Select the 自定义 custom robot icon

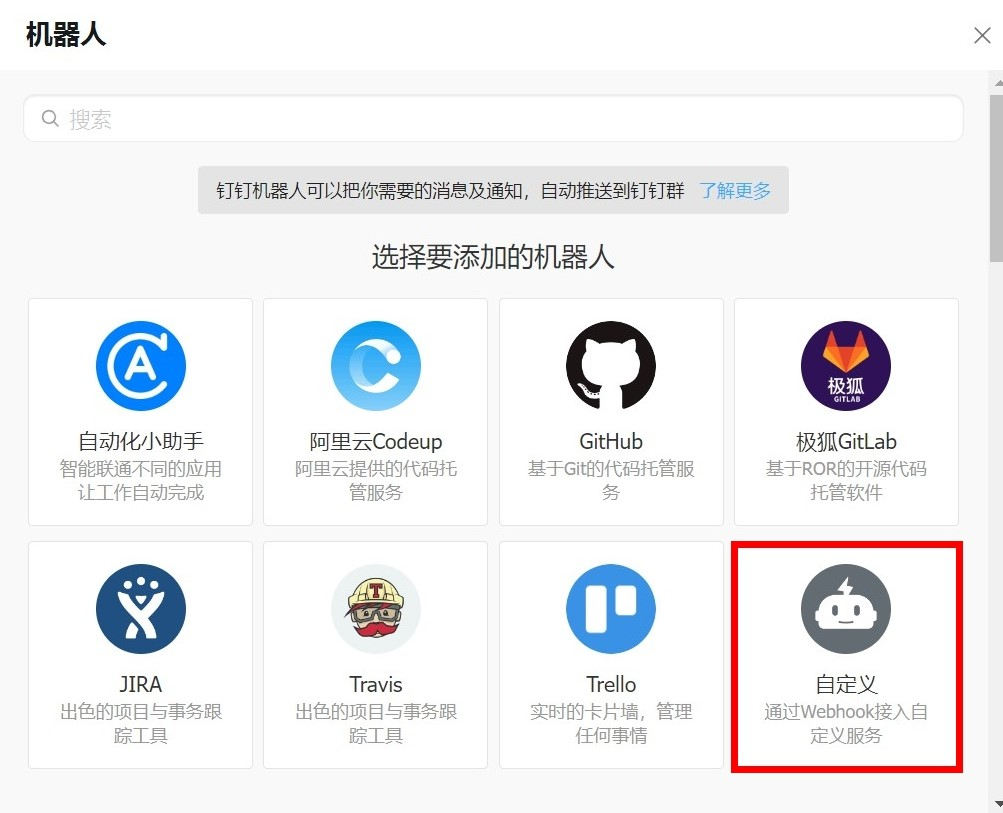(846, 609)
